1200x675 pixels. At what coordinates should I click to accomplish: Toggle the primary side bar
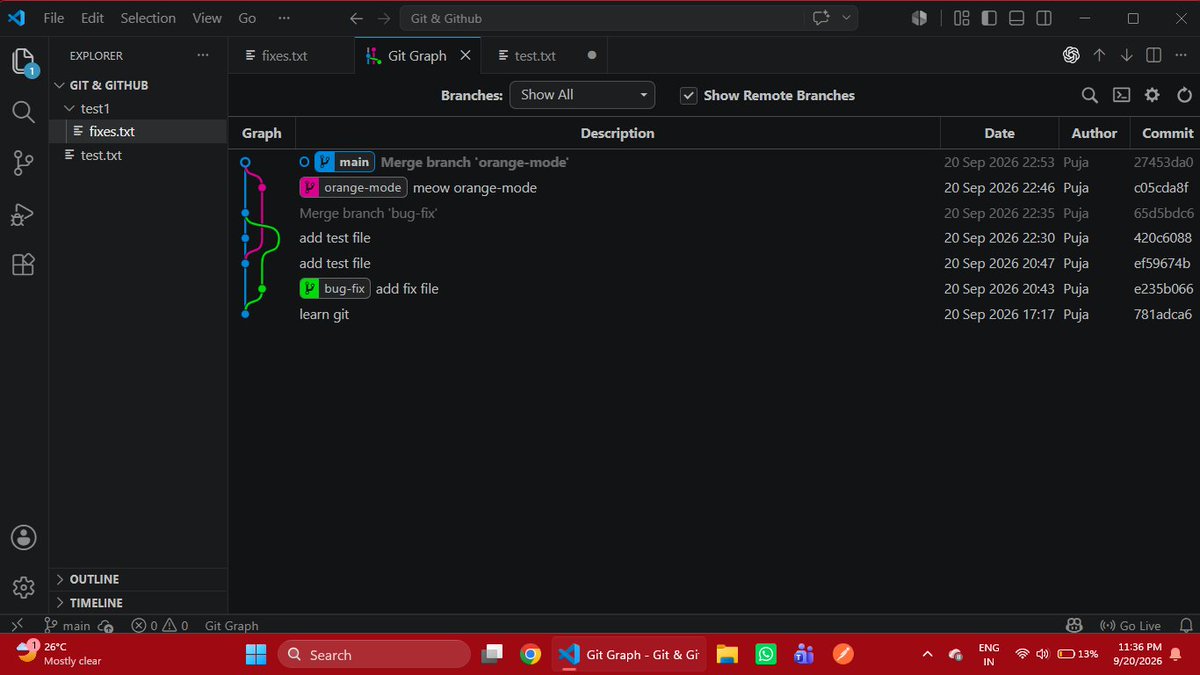[989, 18]
